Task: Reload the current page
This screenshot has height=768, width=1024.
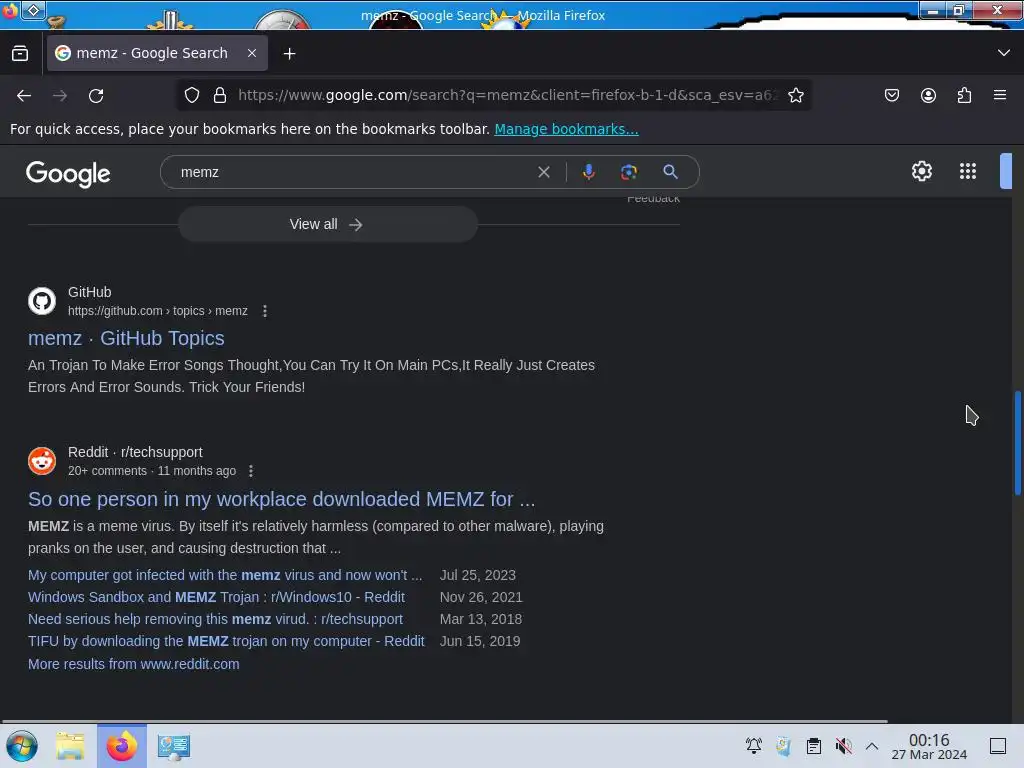Action: pos(96,95)
